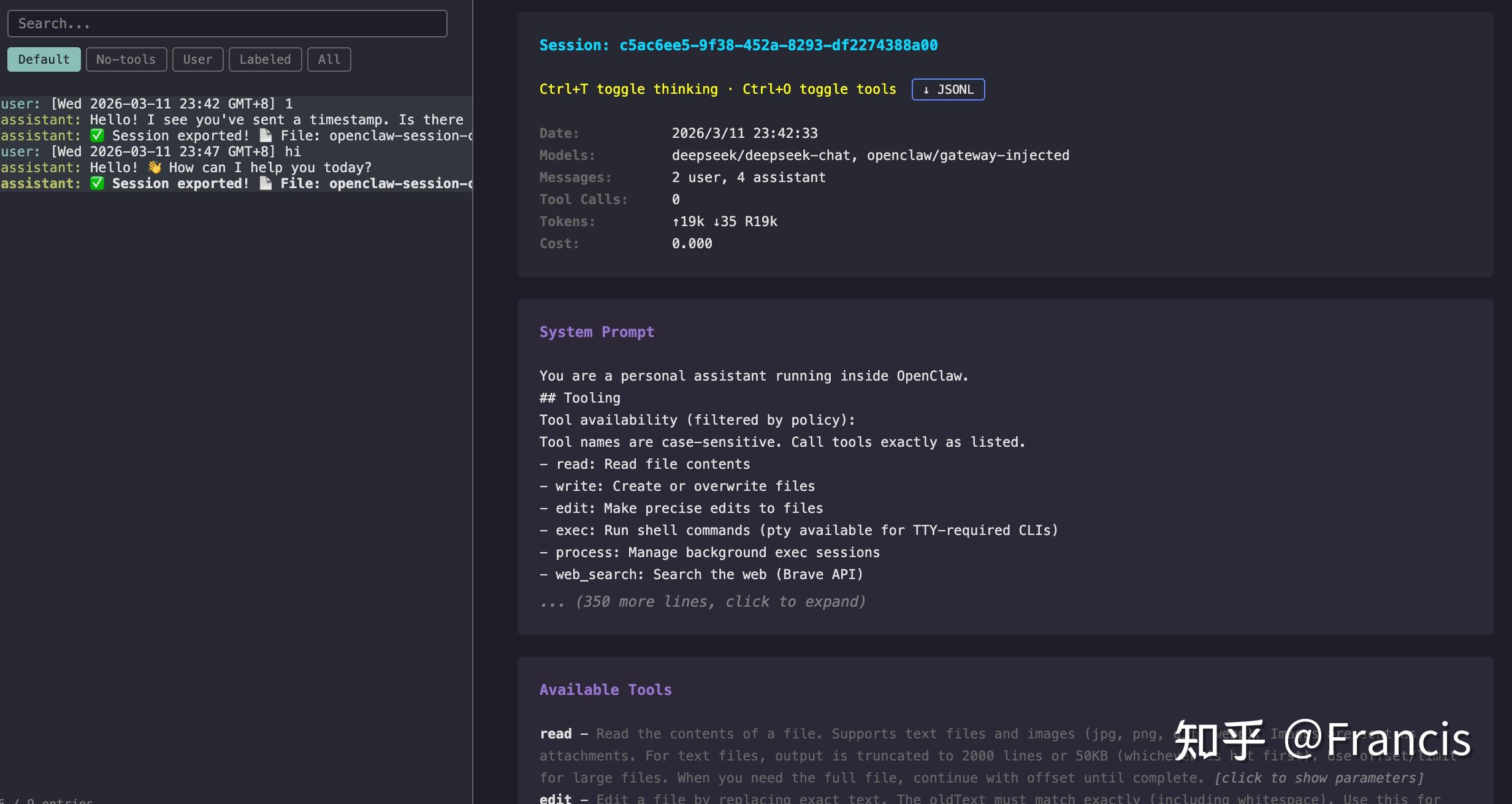Image resolution: width=1512 pixels, height=804 pixels.
Task: Switch to the No-tools filter
Action: (x=126, y=59)
